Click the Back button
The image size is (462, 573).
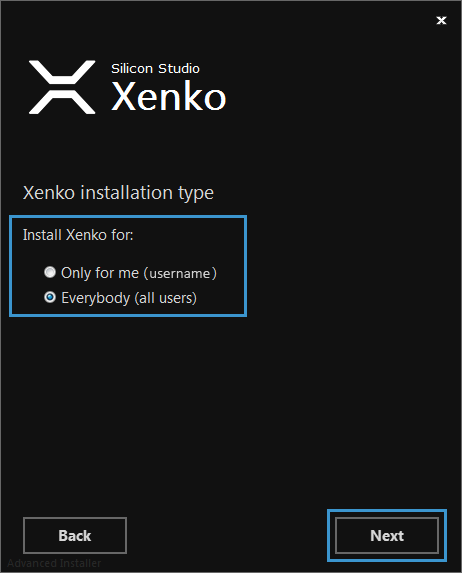click(x=75, y=535)
